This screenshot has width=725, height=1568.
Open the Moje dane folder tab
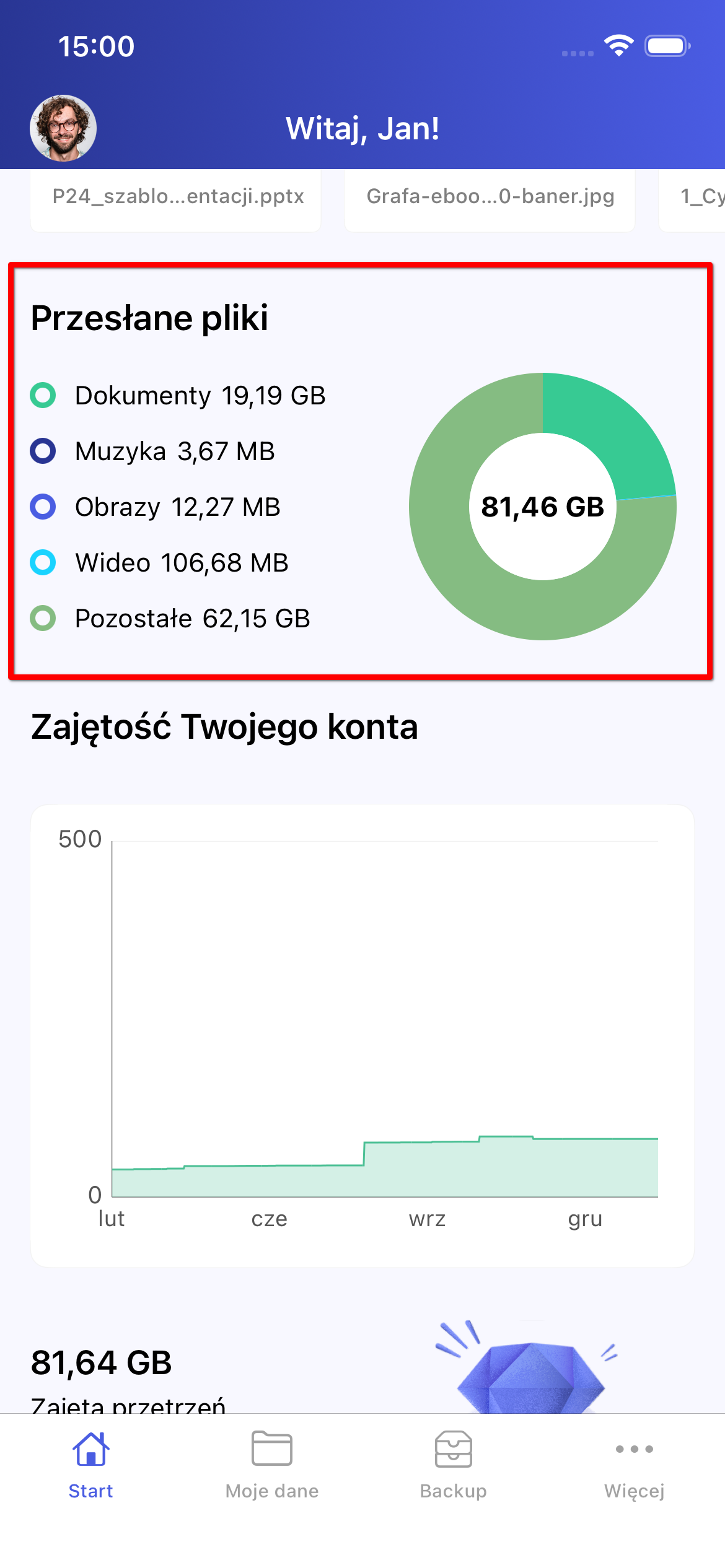[271, 1450]
